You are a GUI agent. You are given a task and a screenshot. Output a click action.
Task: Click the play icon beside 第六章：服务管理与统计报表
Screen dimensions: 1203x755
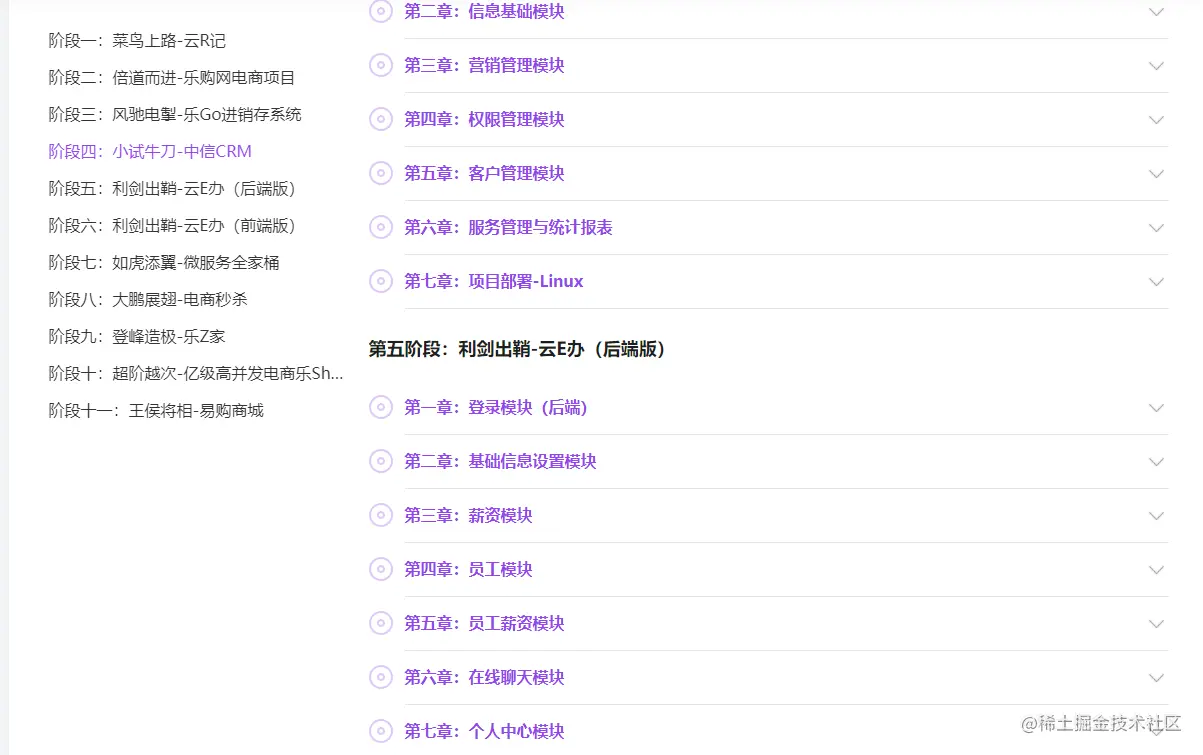point(381,227)
